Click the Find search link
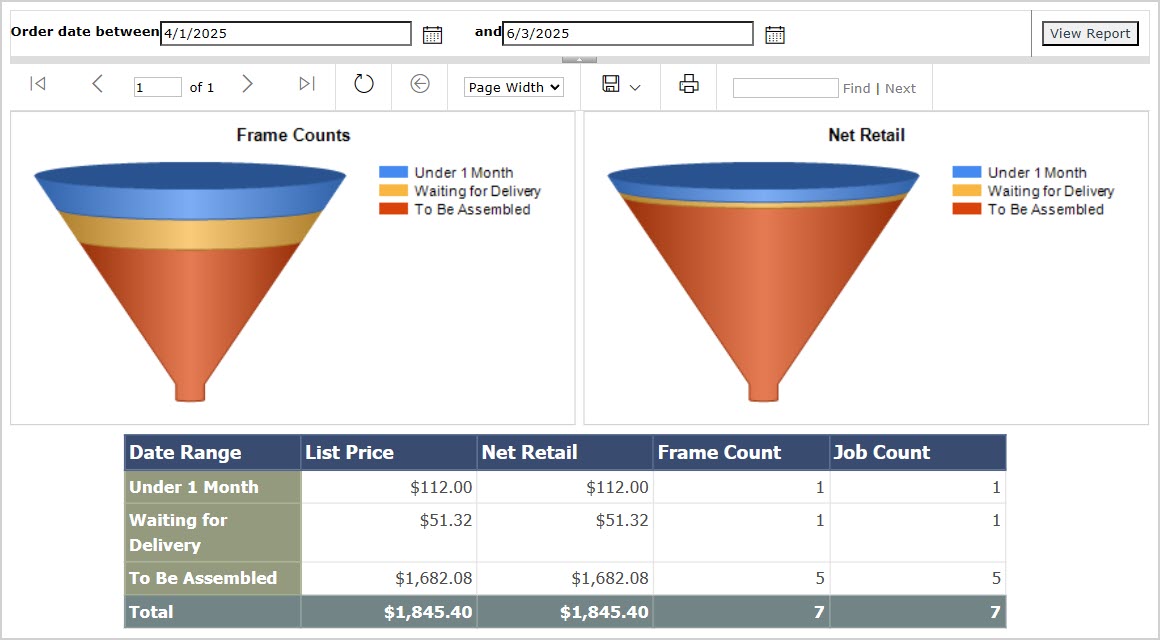Image resolution: width=1160 pixels, height=640 pixels. (856, 88)
